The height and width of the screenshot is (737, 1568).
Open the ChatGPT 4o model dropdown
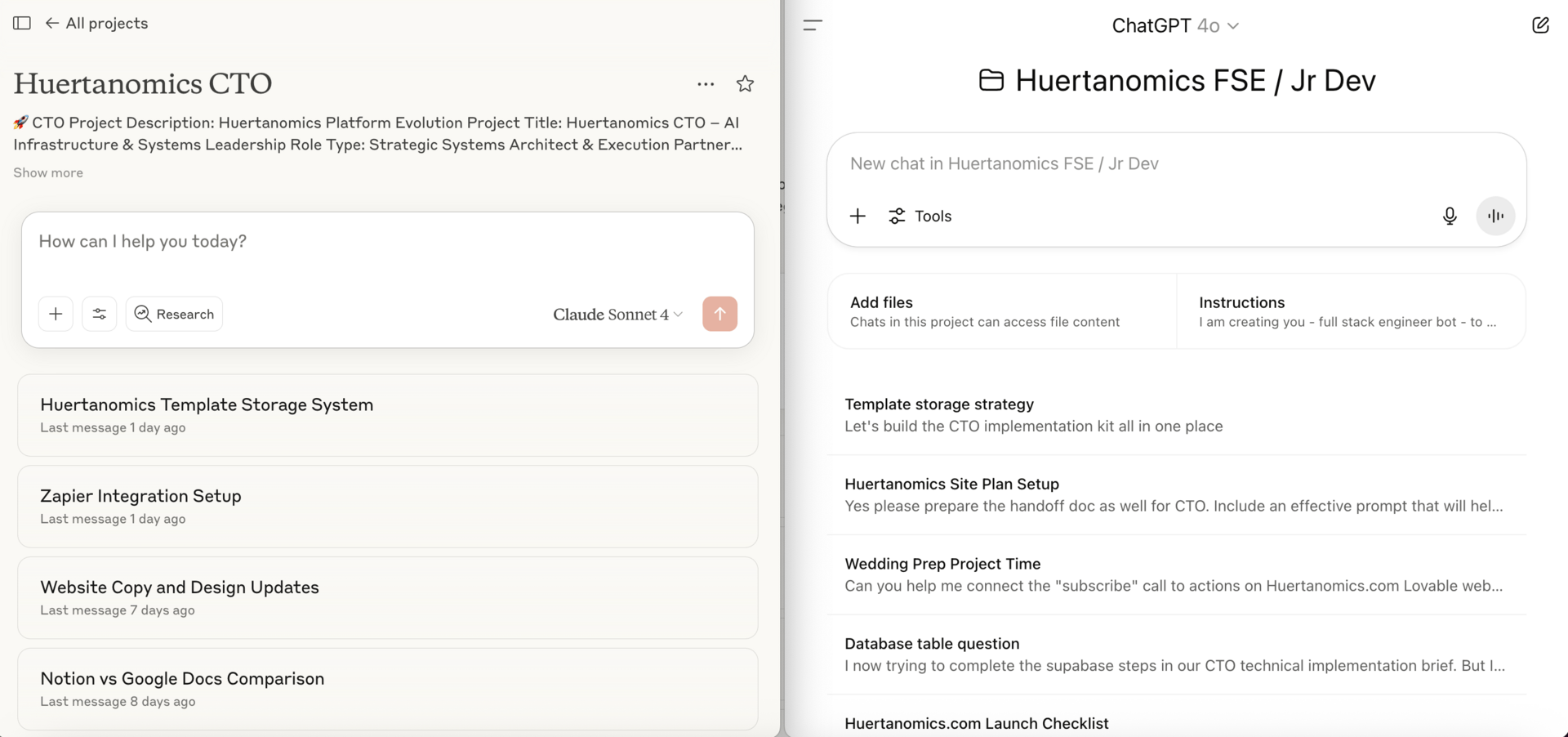tap(1175, 26)
